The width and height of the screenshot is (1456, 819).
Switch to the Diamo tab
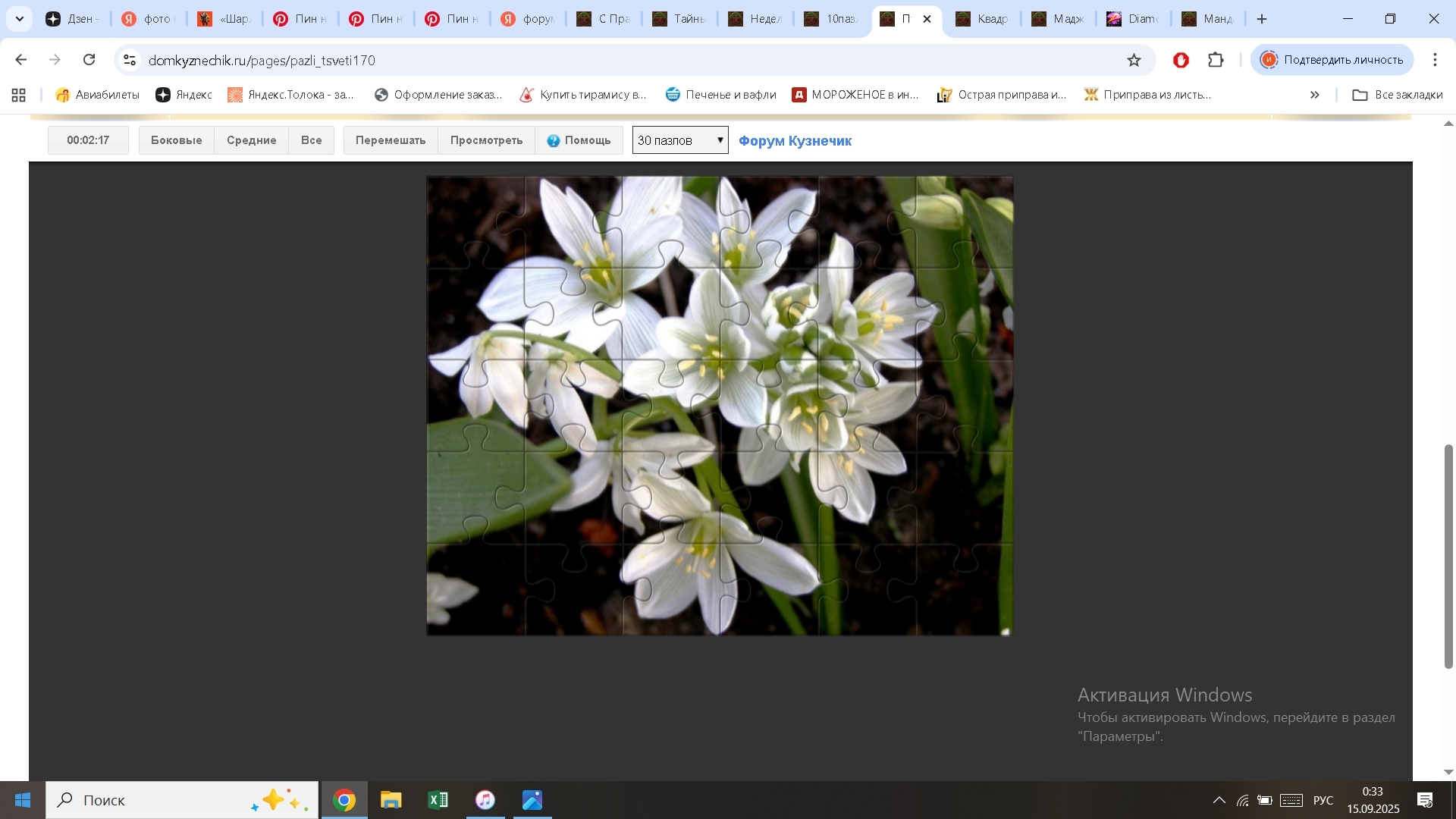(x=1134, y=19)
